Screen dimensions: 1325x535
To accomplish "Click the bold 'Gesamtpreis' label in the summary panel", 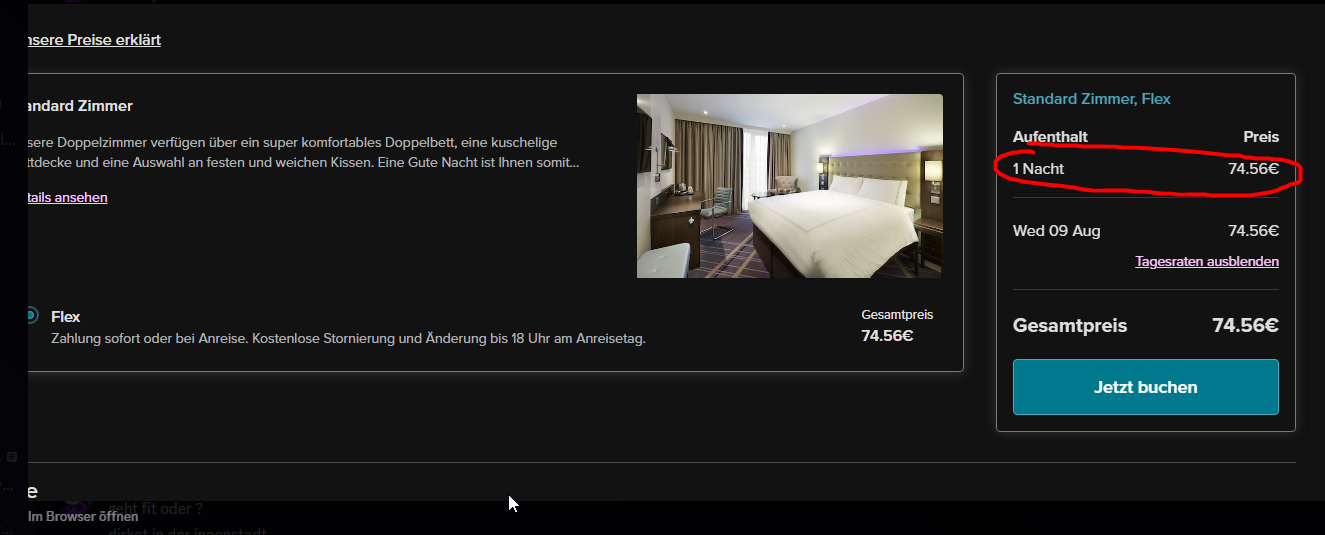I will [x=1070, y=326].
